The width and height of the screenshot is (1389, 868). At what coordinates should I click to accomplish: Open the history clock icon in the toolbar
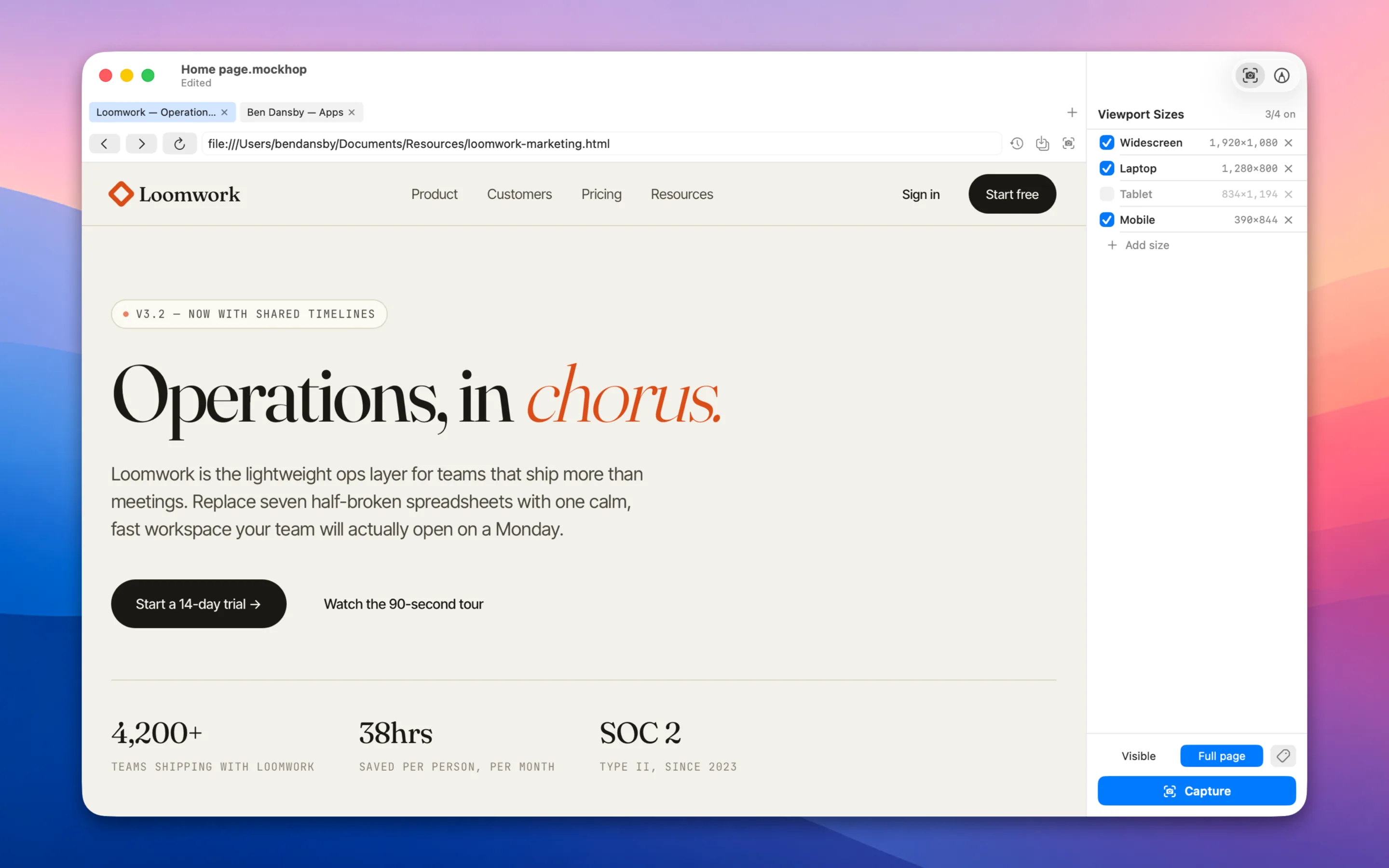tap(1017, 144)
